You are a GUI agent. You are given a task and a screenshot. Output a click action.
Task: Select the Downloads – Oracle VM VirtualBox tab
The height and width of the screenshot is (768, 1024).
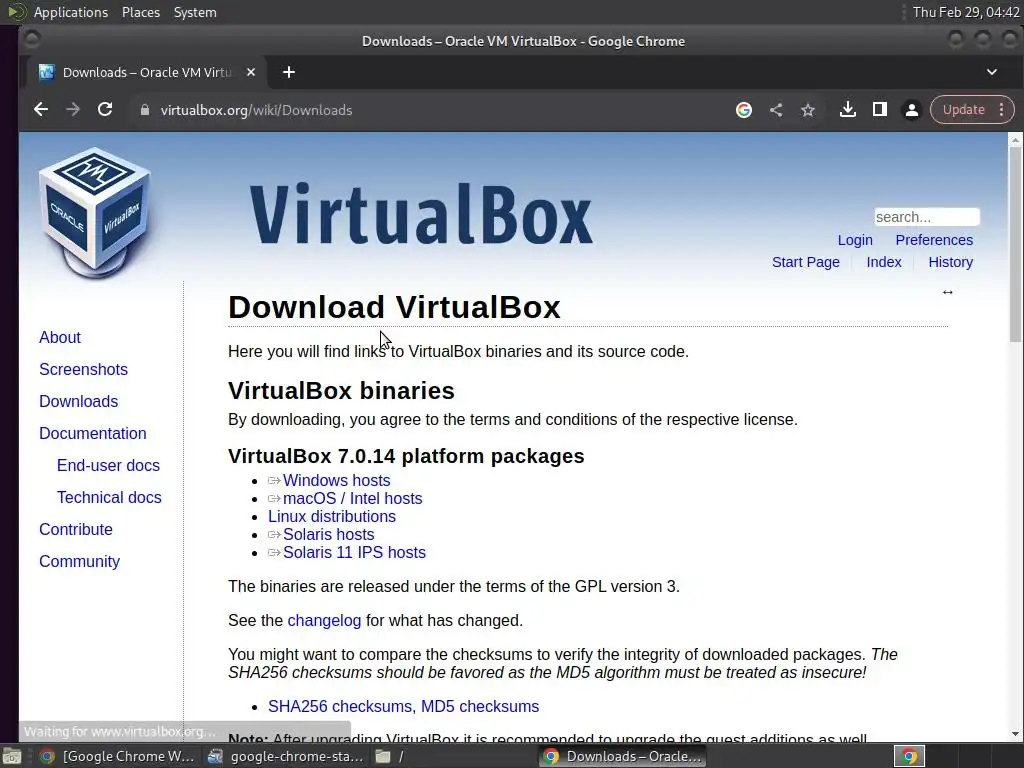(x=147, y=72)
